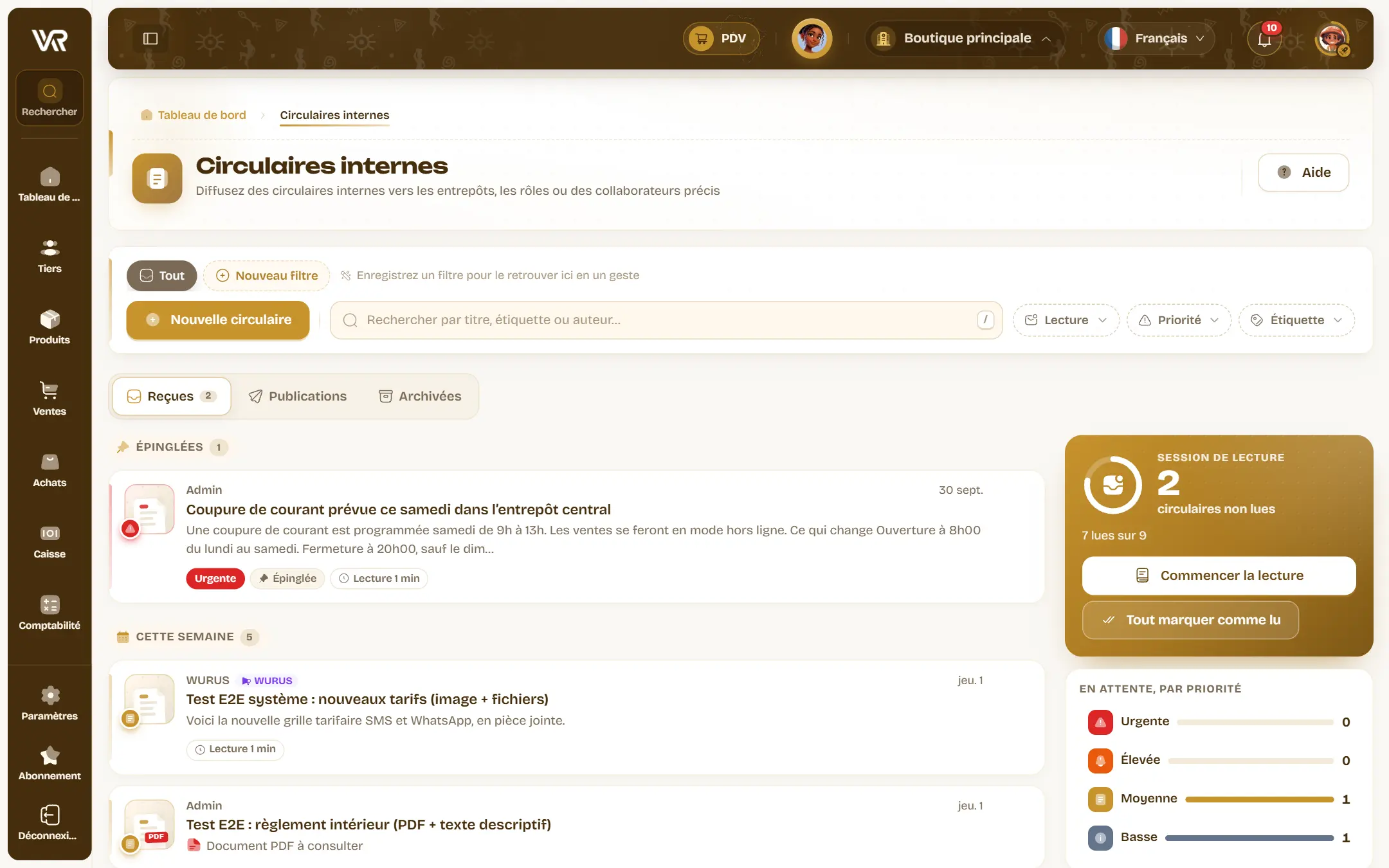Click the WURUS tag on the tarifs circular
Screen dimensions: 1389x868
(x=267, y=681)
